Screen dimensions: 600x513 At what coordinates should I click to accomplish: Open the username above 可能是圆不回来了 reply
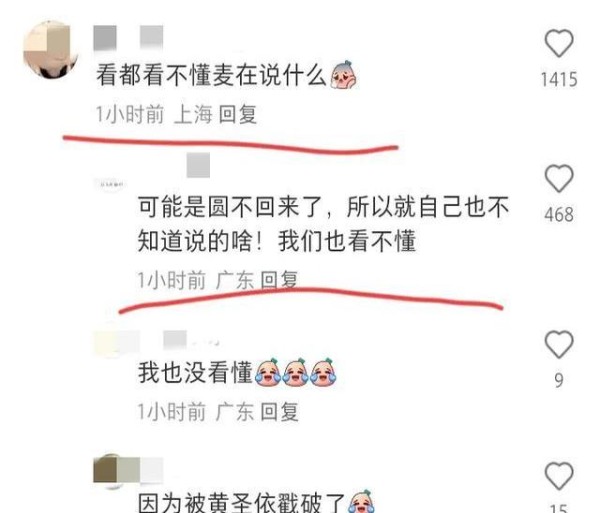198,165
